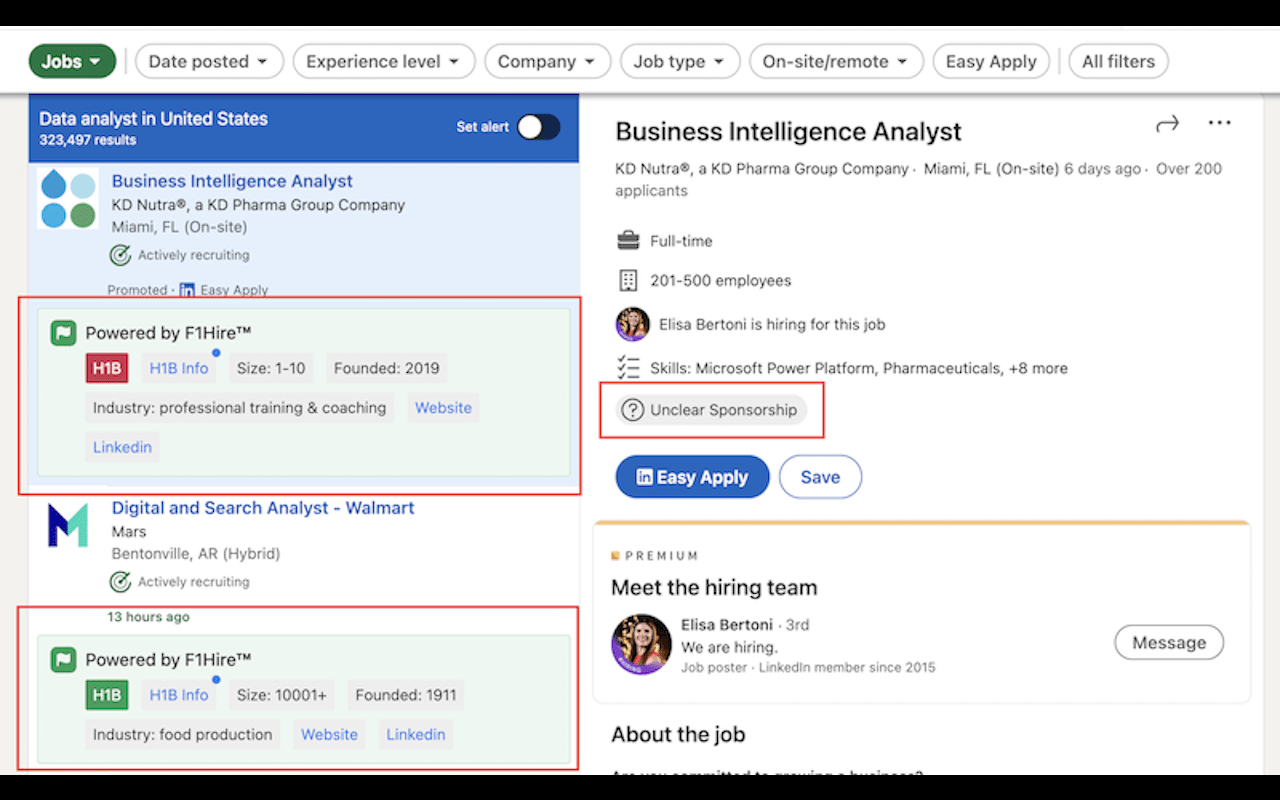This screenshot has height=800, width=1280.
Task: Toggle the Easy Apply filter
Action: (x=991, y=61)
